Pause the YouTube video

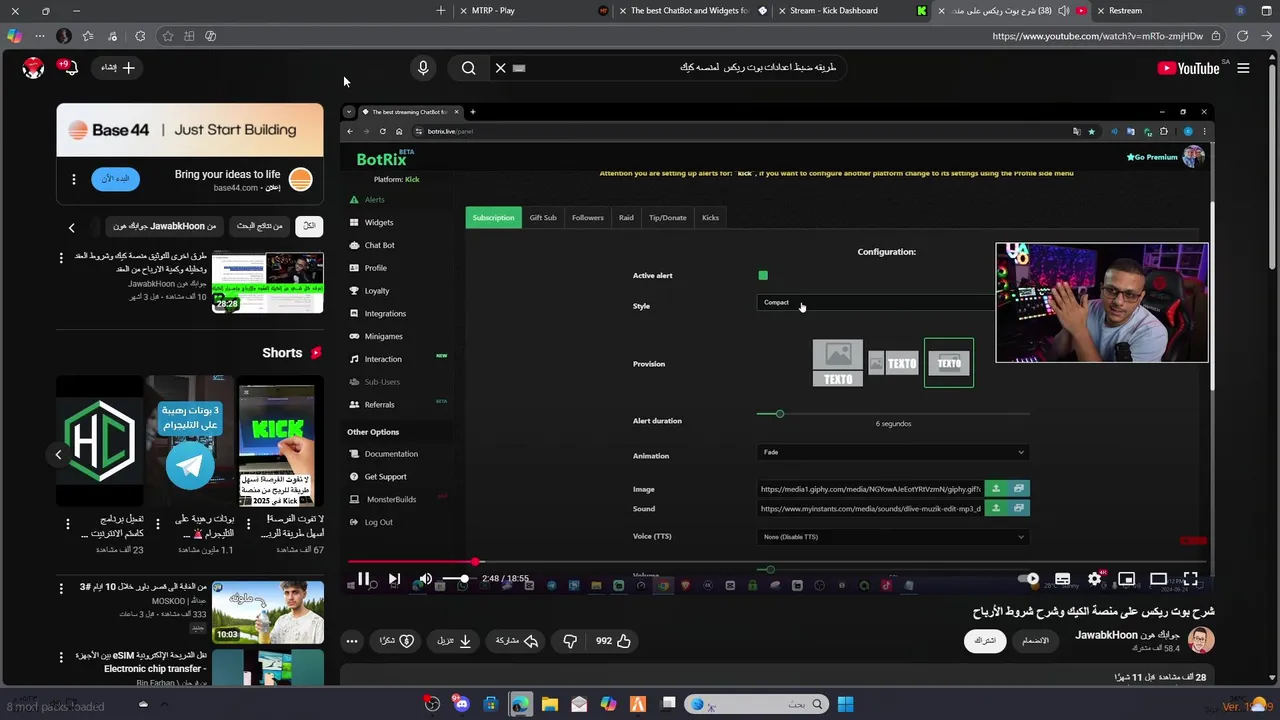click(364, 578)
